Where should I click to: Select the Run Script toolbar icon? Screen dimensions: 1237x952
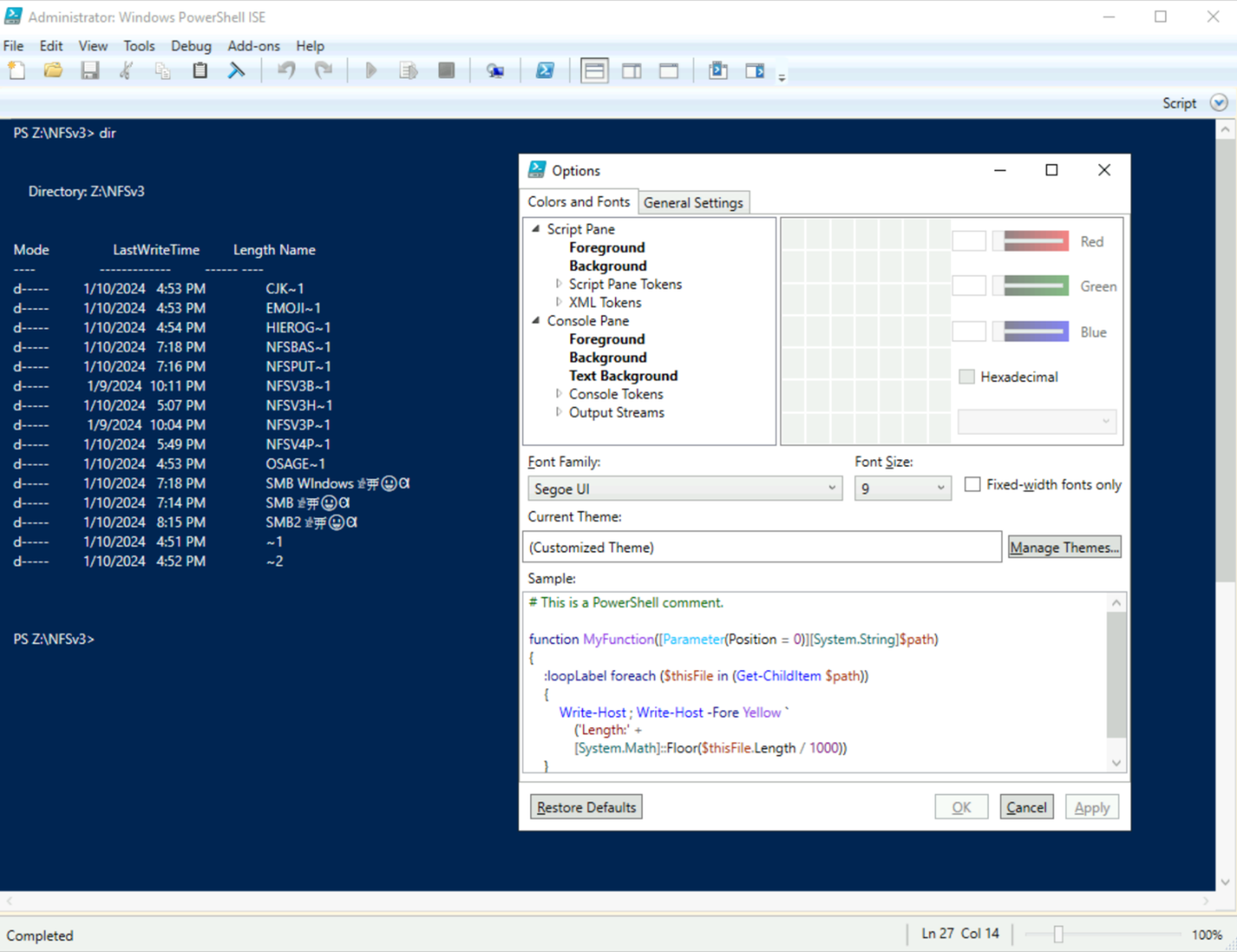[x=370, y=70]
